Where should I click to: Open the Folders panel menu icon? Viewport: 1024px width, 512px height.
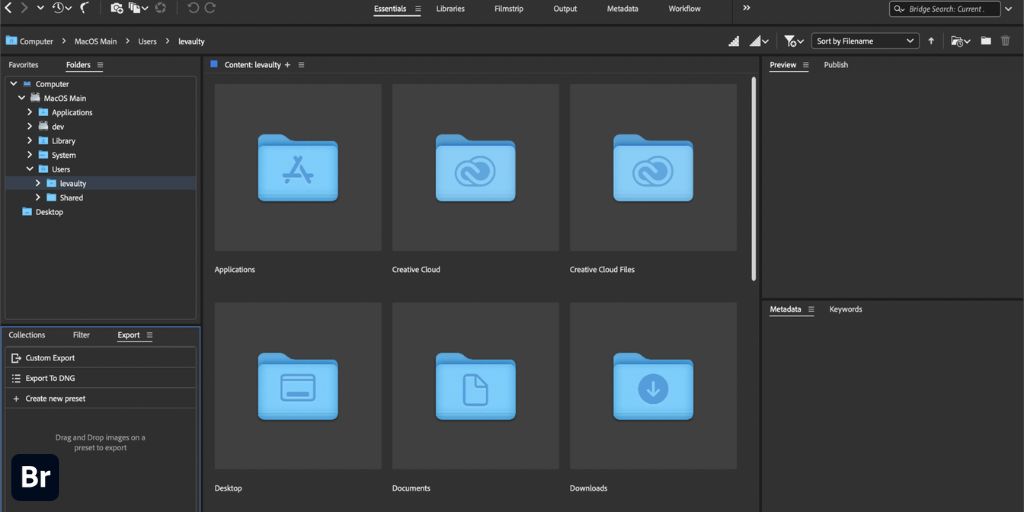pos(100,65)
